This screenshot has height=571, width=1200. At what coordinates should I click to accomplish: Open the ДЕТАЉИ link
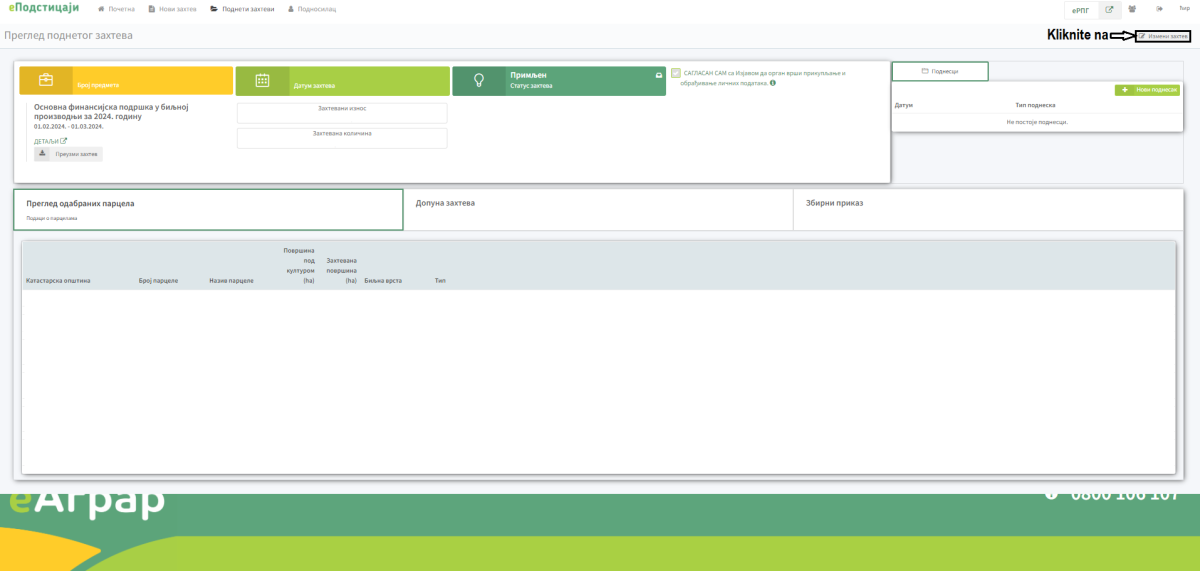coord(50,141)
